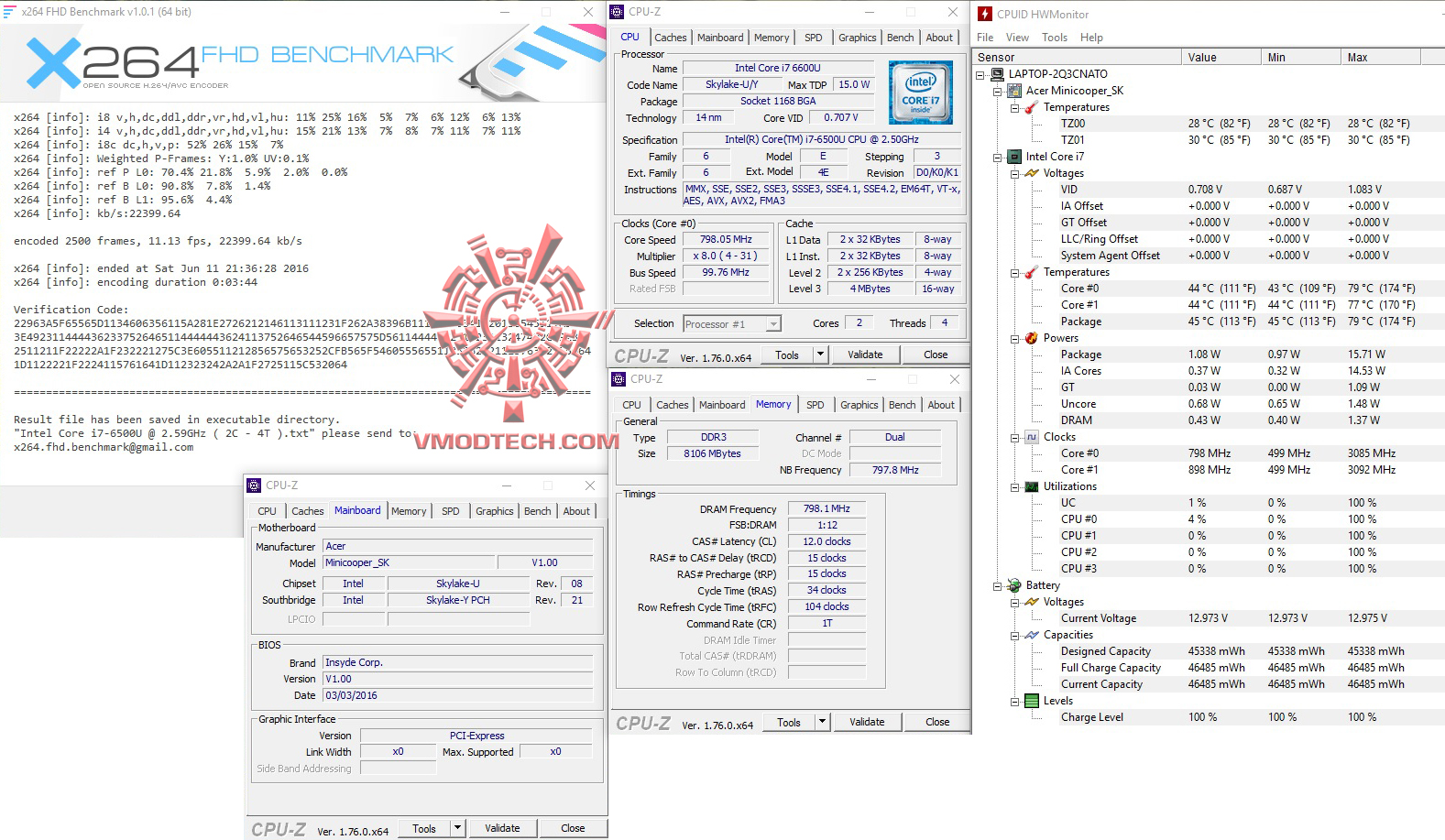Click the Utilizations chip icon
1445x840 pixels.
point(1032,486)
